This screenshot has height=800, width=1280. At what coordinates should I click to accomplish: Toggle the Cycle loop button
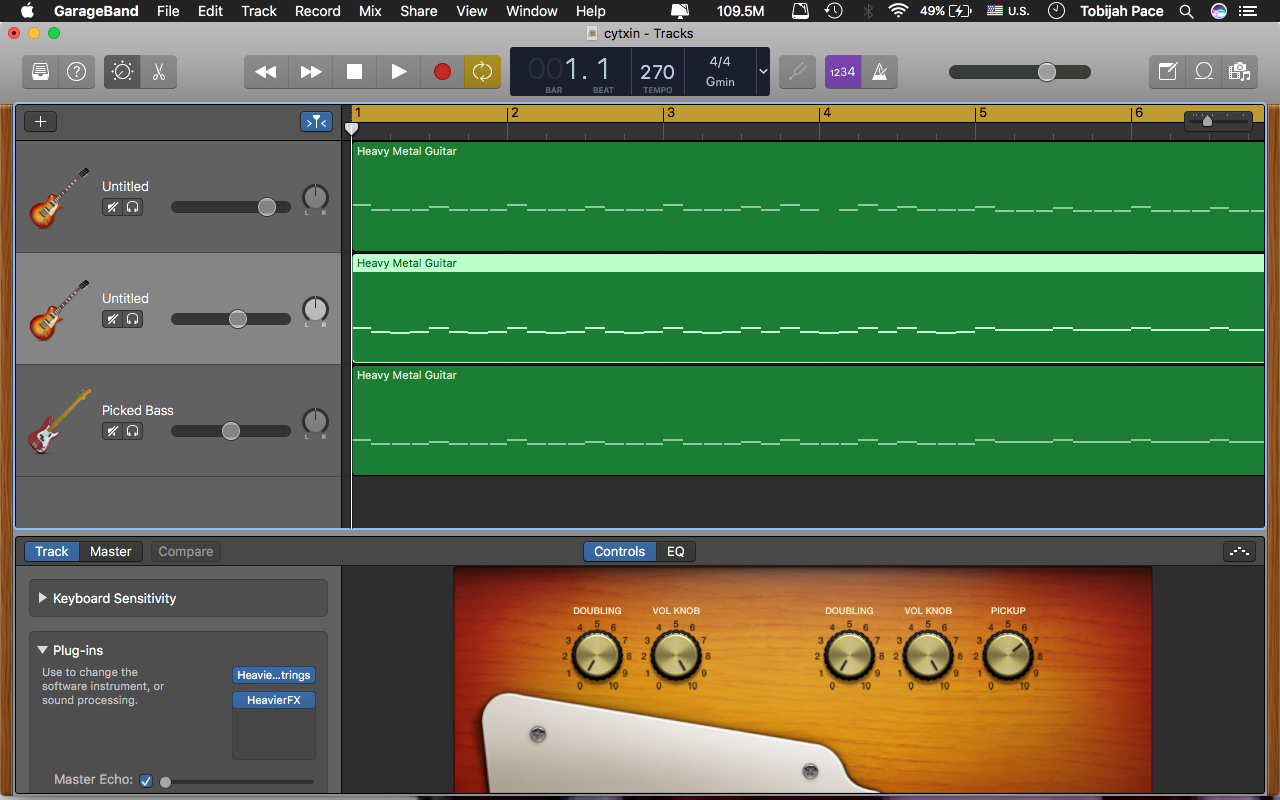[482, 72]
